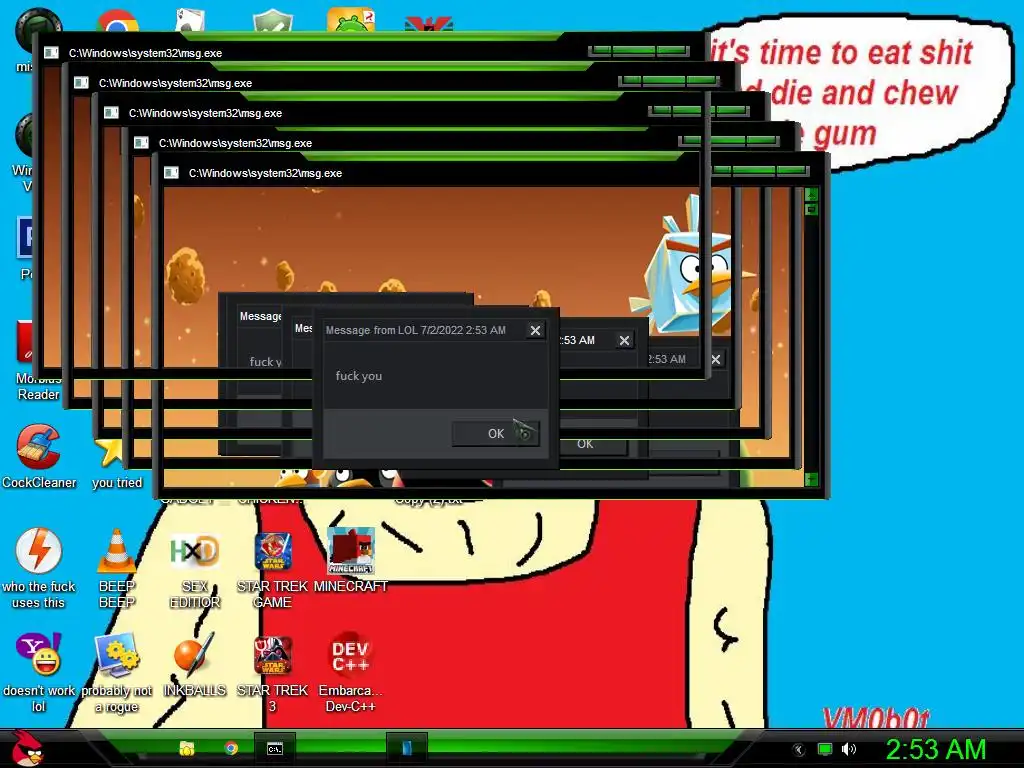Launch the STAR TREK 3 icon

[272, 673]
